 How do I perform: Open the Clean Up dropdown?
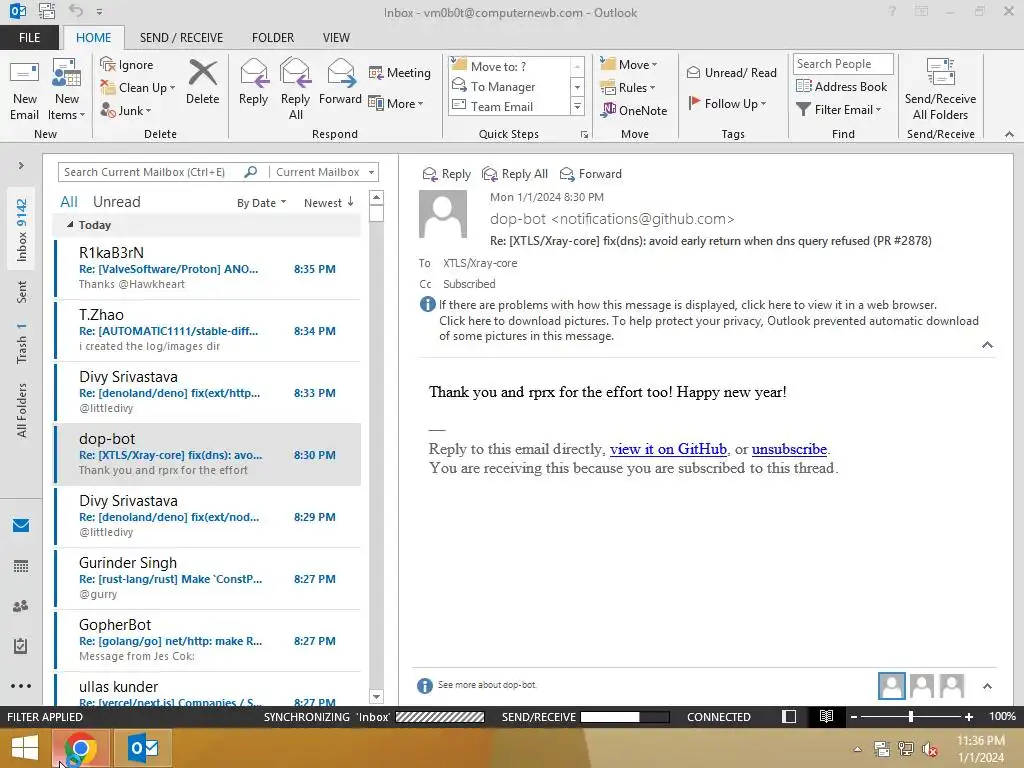tap(138, 88)
